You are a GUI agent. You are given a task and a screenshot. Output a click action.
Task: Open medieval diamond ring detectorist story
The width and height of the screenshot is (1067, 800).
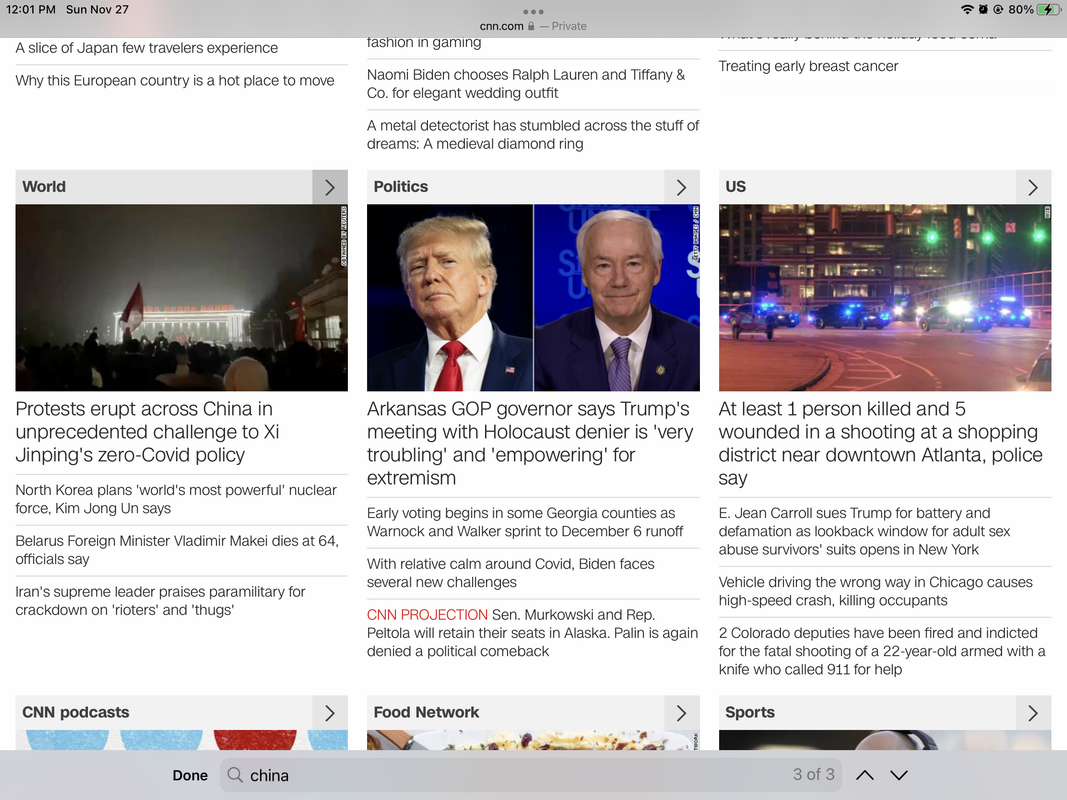[x=533, y=135]
